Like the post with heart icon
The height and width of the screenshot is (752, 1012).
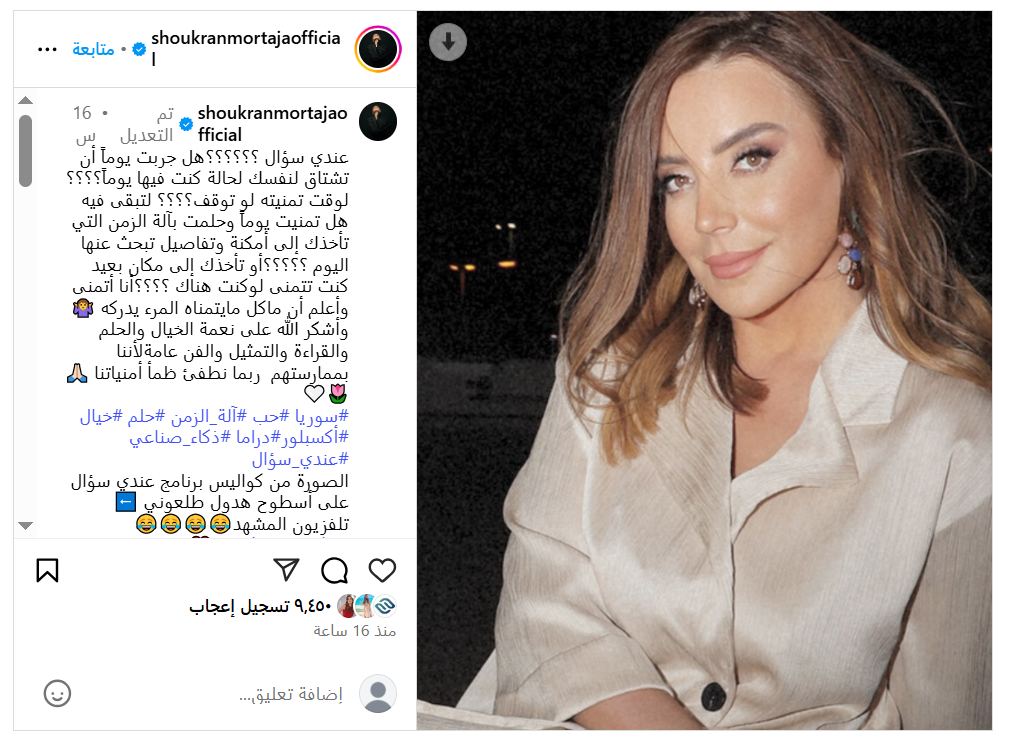coord(382,570)
